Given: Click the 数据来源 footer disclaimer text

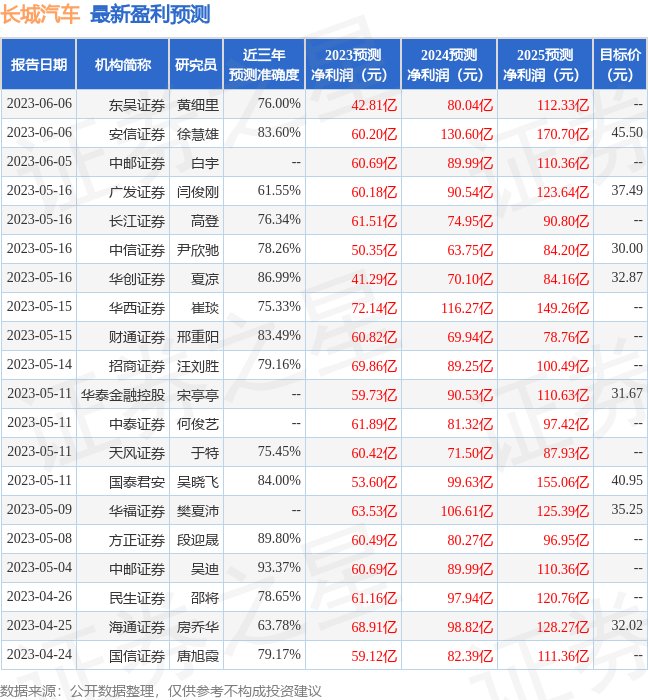Looking at the screenshot, I should click(161, 691).
